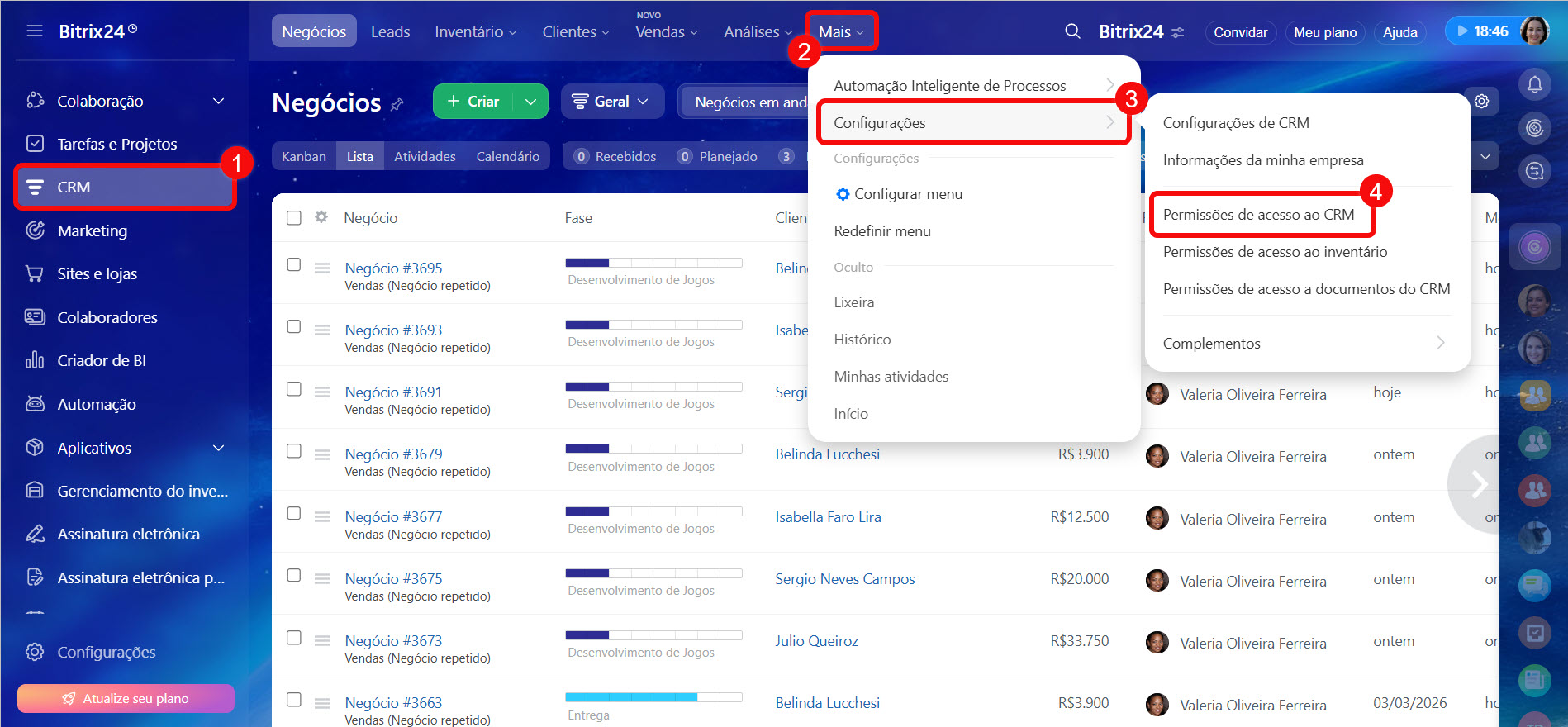This screenshot has height=727, width=1568.
Task: Click the Convidar button
Action: coord(1240,32)
